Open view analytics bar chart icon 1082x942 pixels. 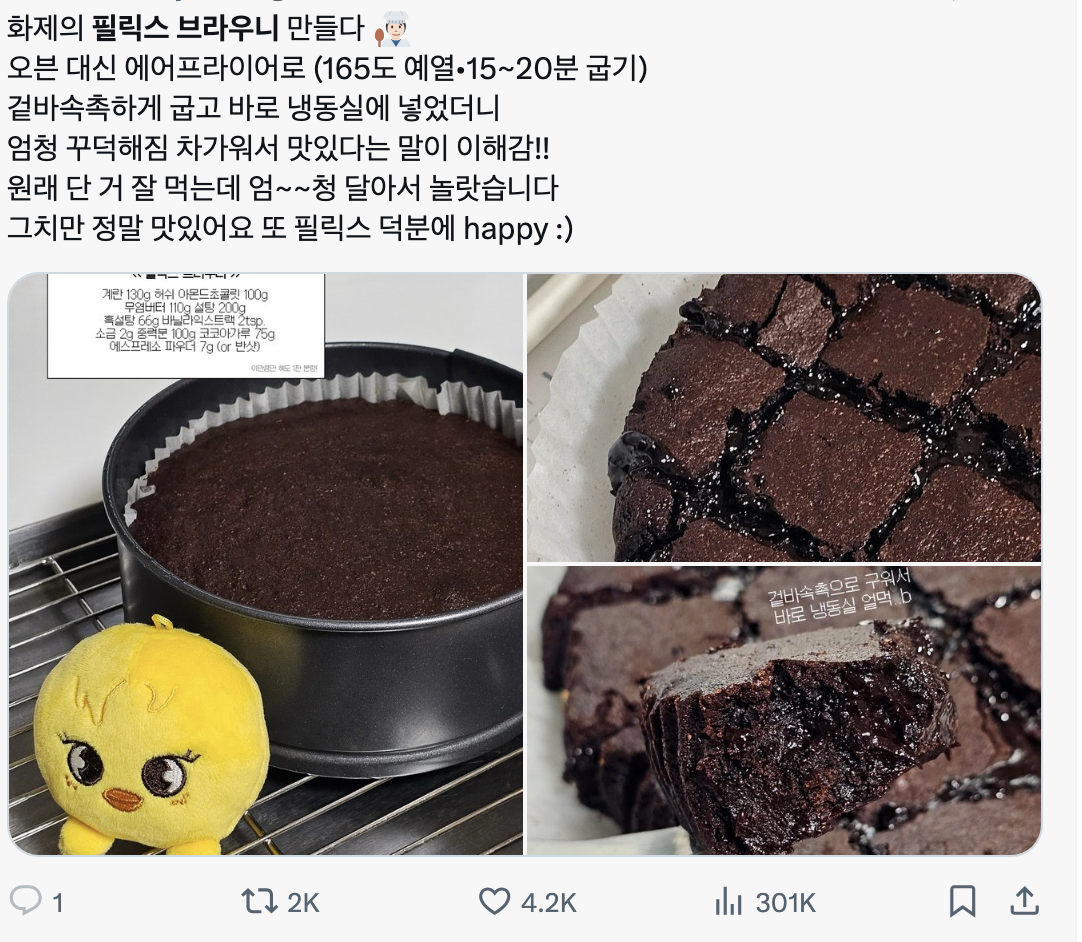click(x=728, y=901)
